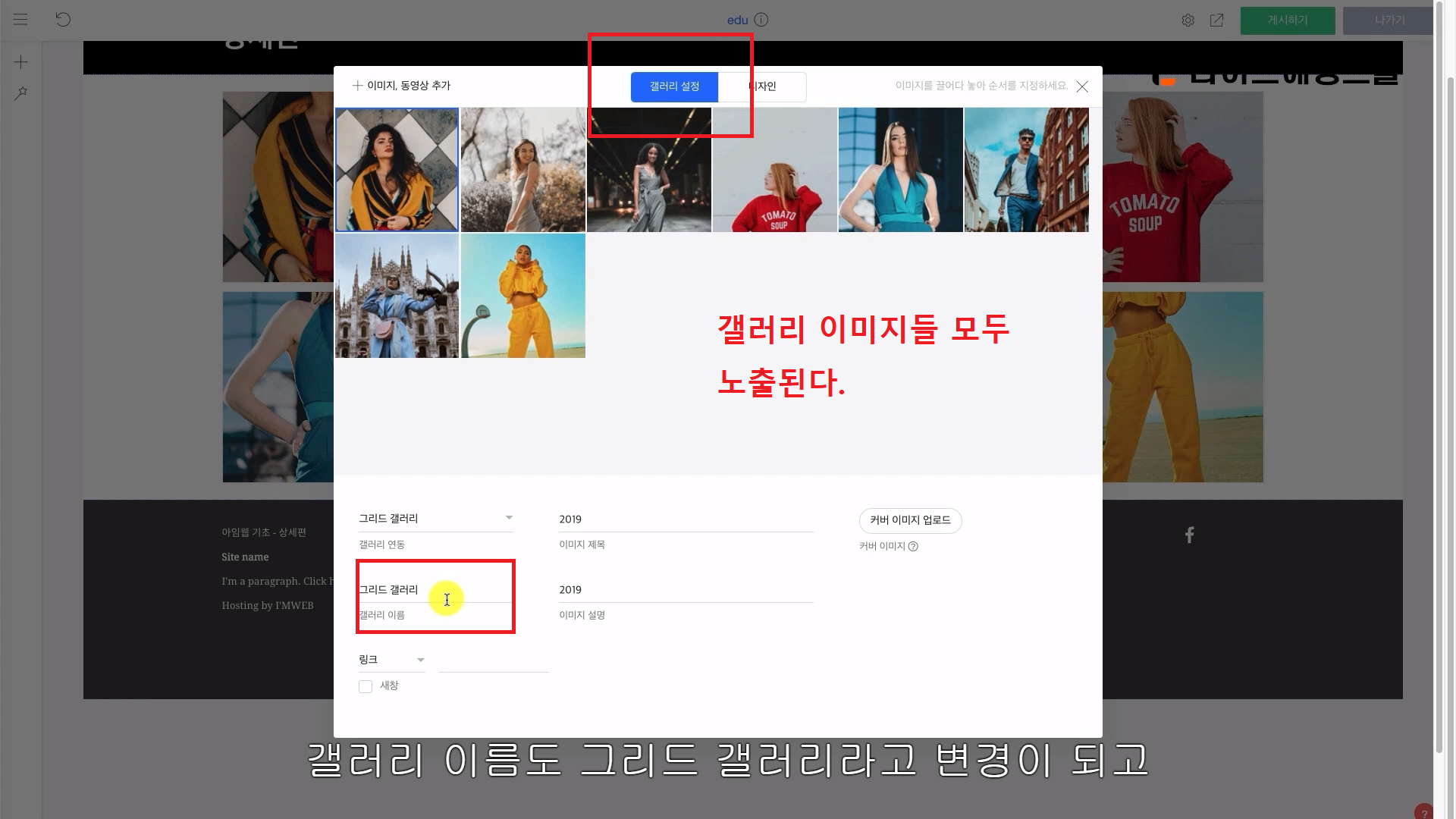This screenshot has height=819, width=1456.
Task: Click the green 게시하기 button
Action: point(1287,20)
